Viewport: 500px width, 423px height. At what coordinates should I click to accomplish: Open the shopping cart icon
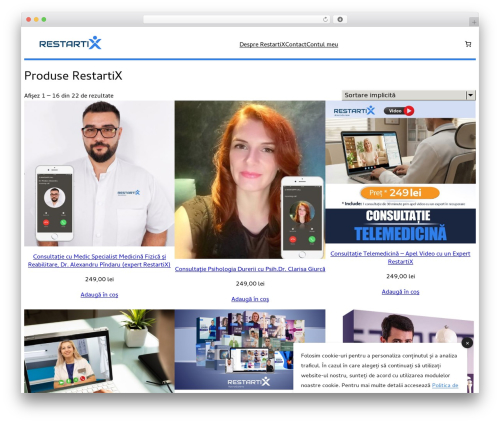tap(468, 44)
